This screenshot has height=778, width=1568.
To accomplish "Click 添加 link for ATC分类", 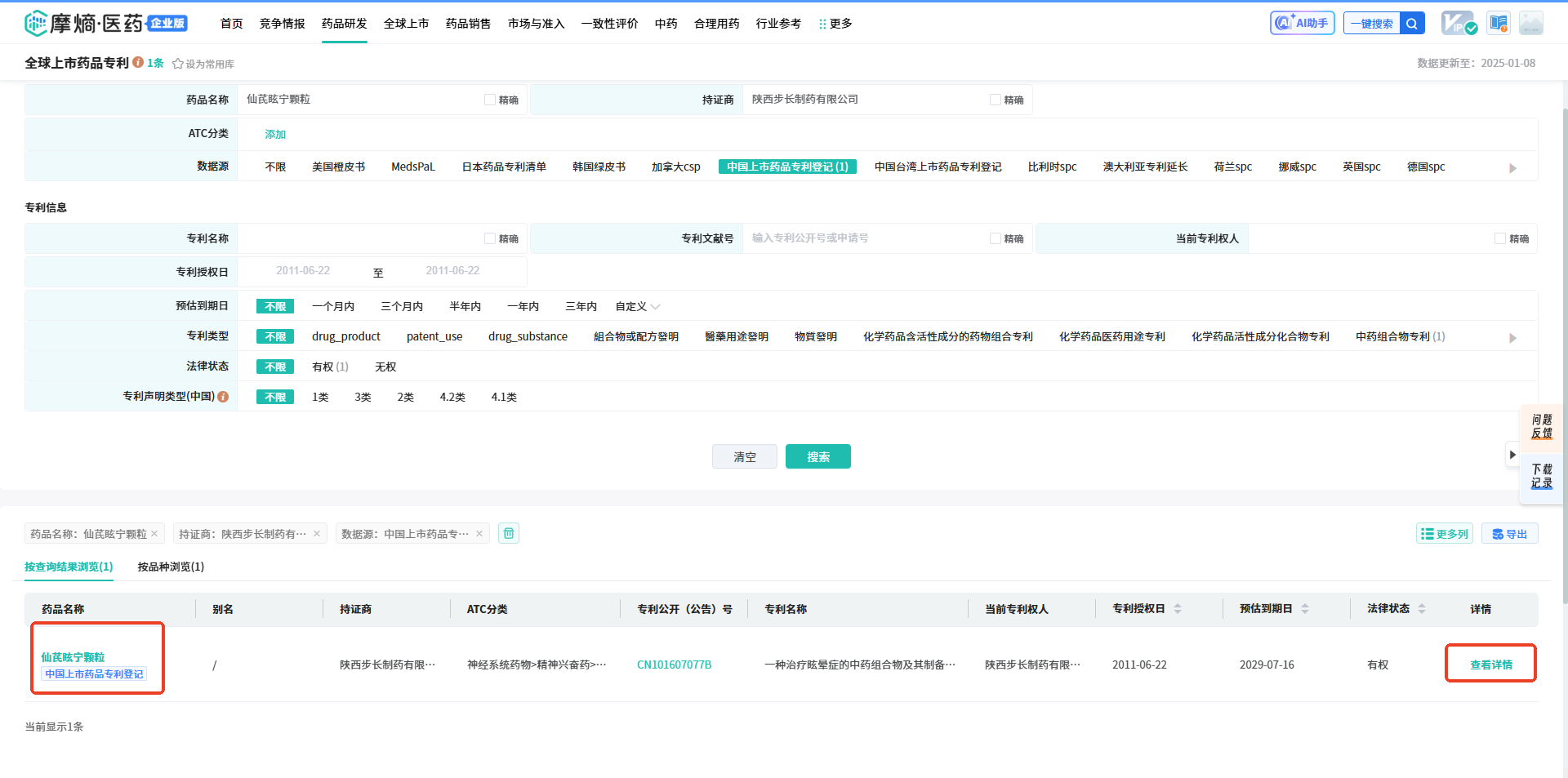I will [275, 135].
